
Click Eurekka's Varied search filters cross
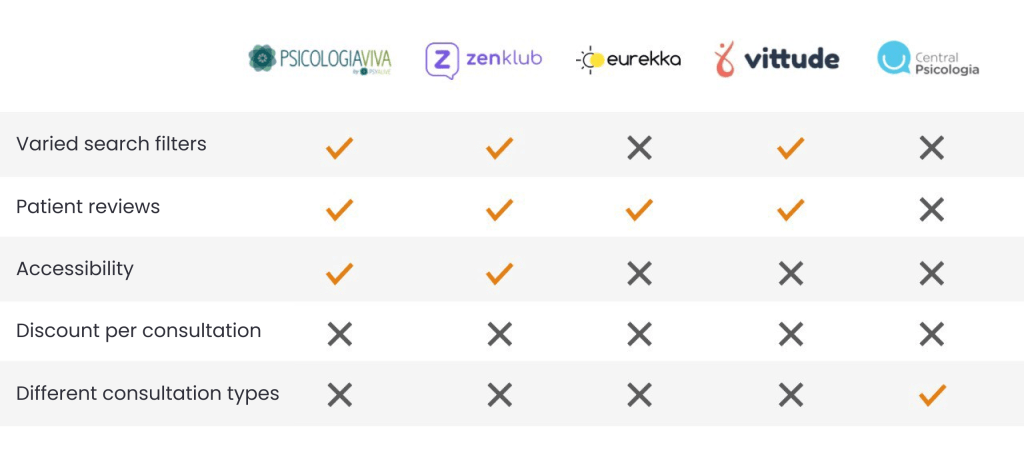click(x=639, y=149)
